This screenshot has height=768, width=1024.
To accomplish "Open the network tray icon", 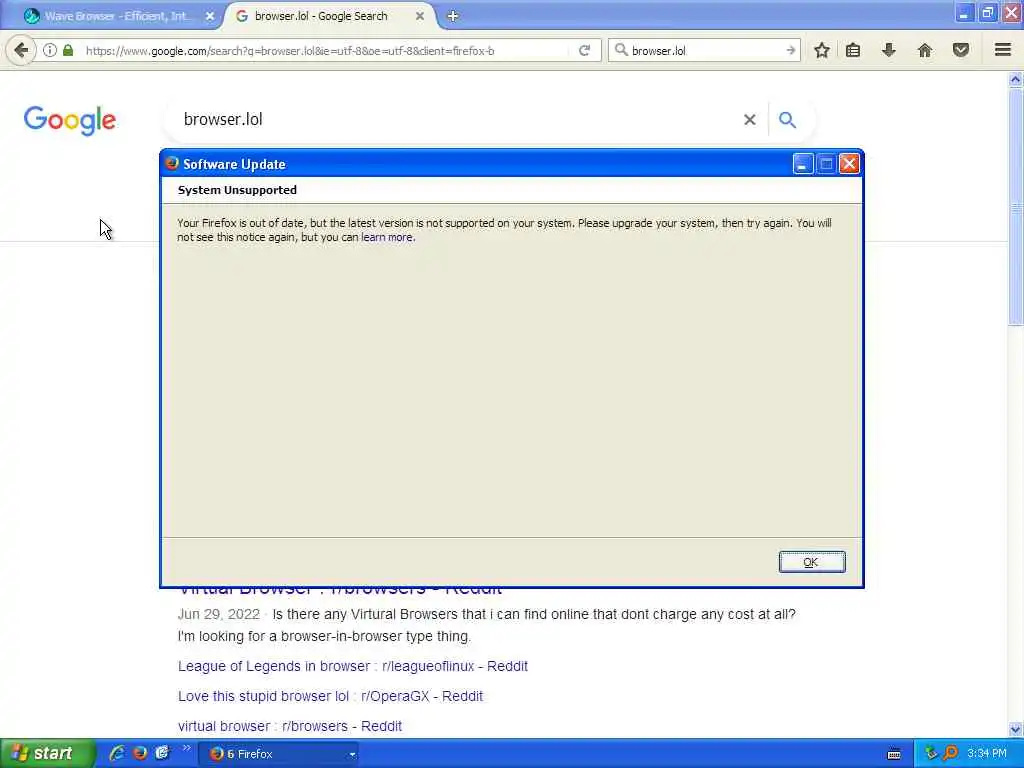I will 931,753.
